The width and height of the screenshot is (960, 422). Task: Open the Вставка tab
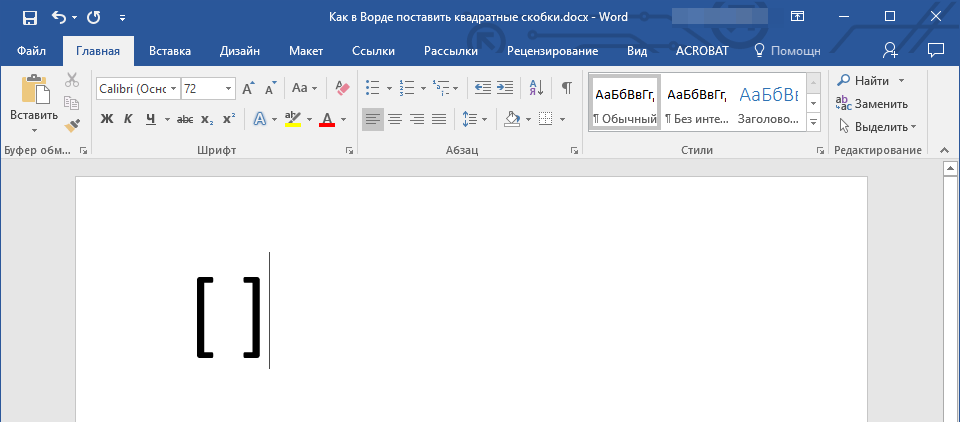[x=170, y=50]
